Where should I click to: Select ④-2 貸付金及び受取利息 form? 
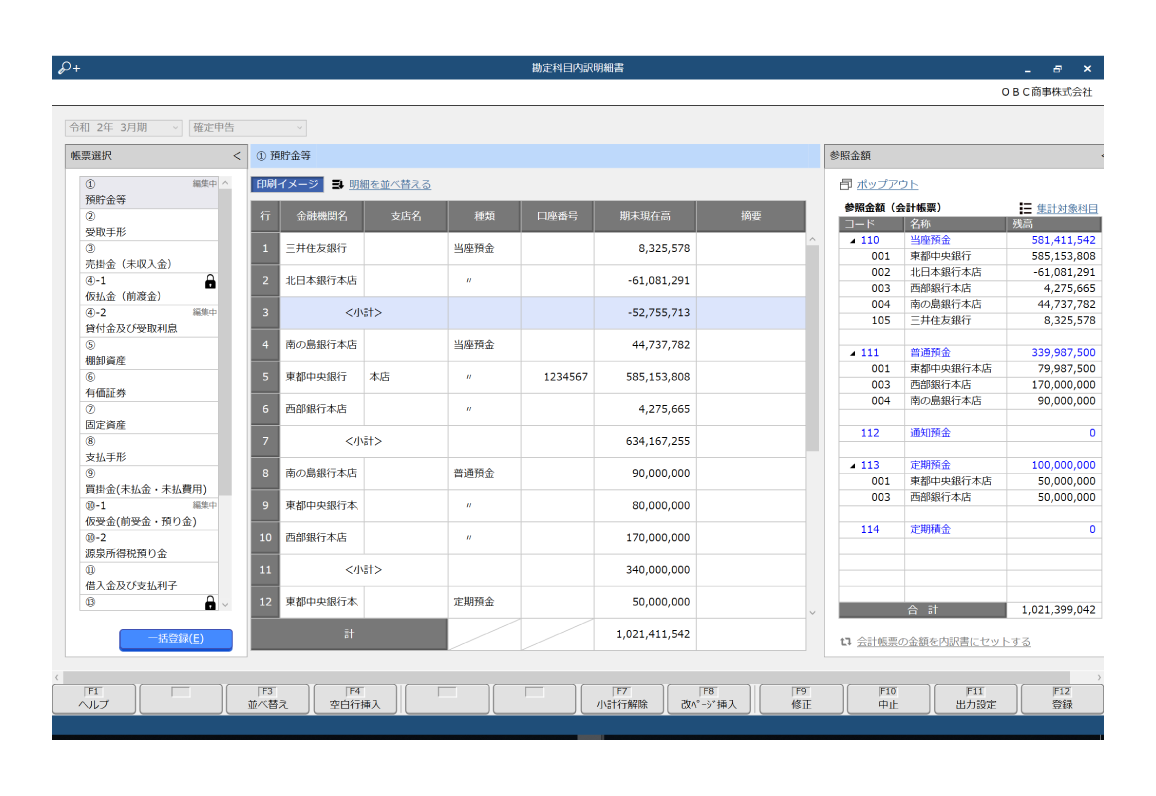[x=149, y=321]
